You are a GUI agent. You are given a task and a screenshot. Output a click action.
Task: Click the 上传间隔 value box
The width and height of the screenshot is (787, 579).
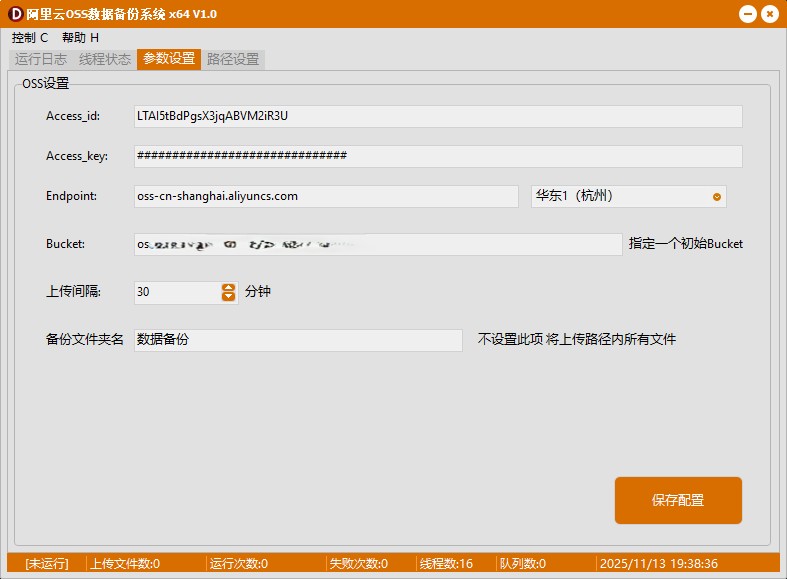tap(176, 292)
